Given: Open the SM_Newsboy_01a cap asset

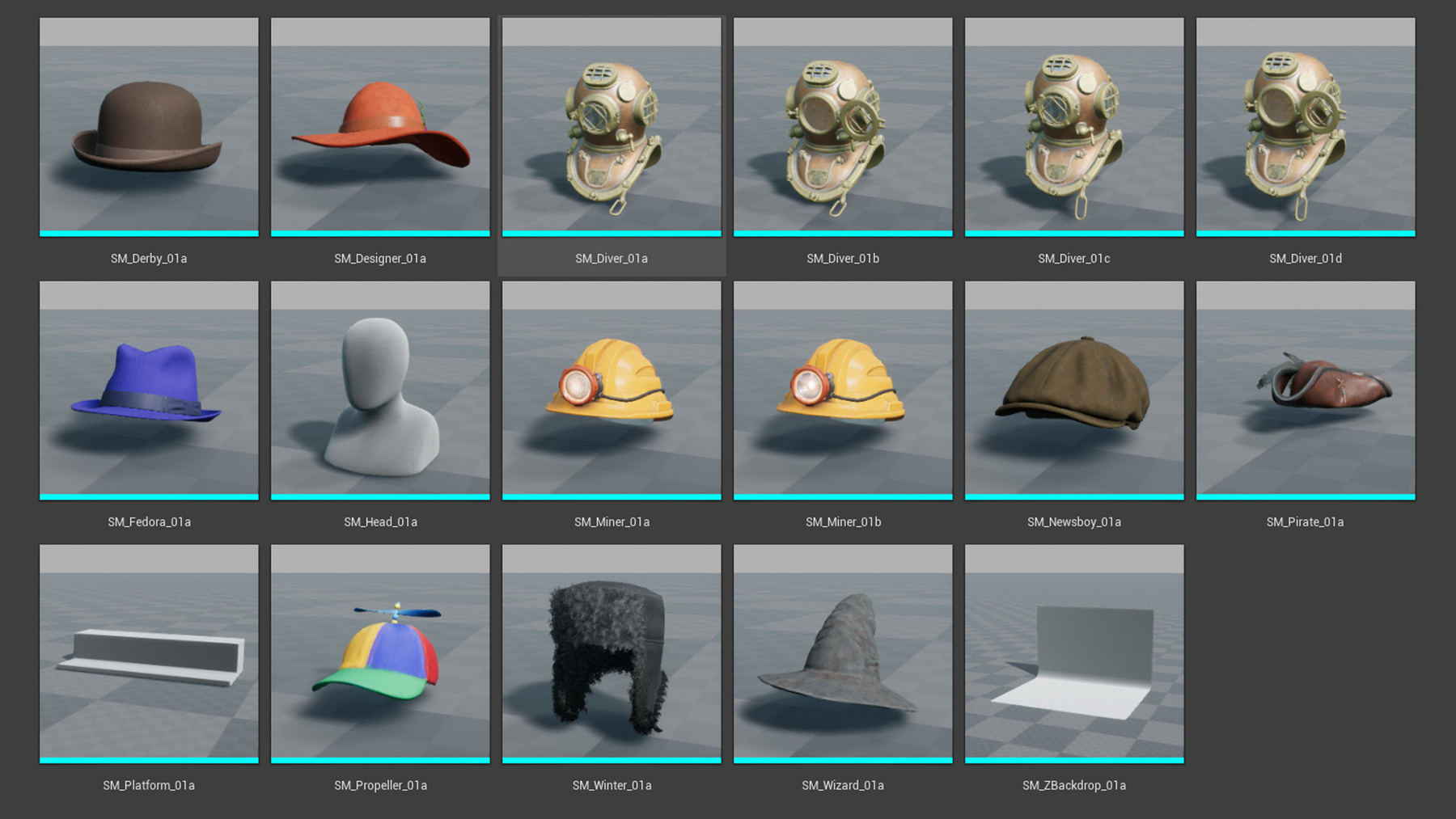Looking at the screenshot, I should point(1074,389).
